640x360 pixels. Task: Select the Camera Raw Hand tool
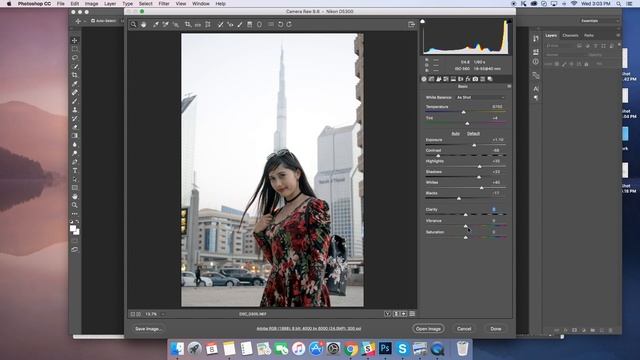144,24
